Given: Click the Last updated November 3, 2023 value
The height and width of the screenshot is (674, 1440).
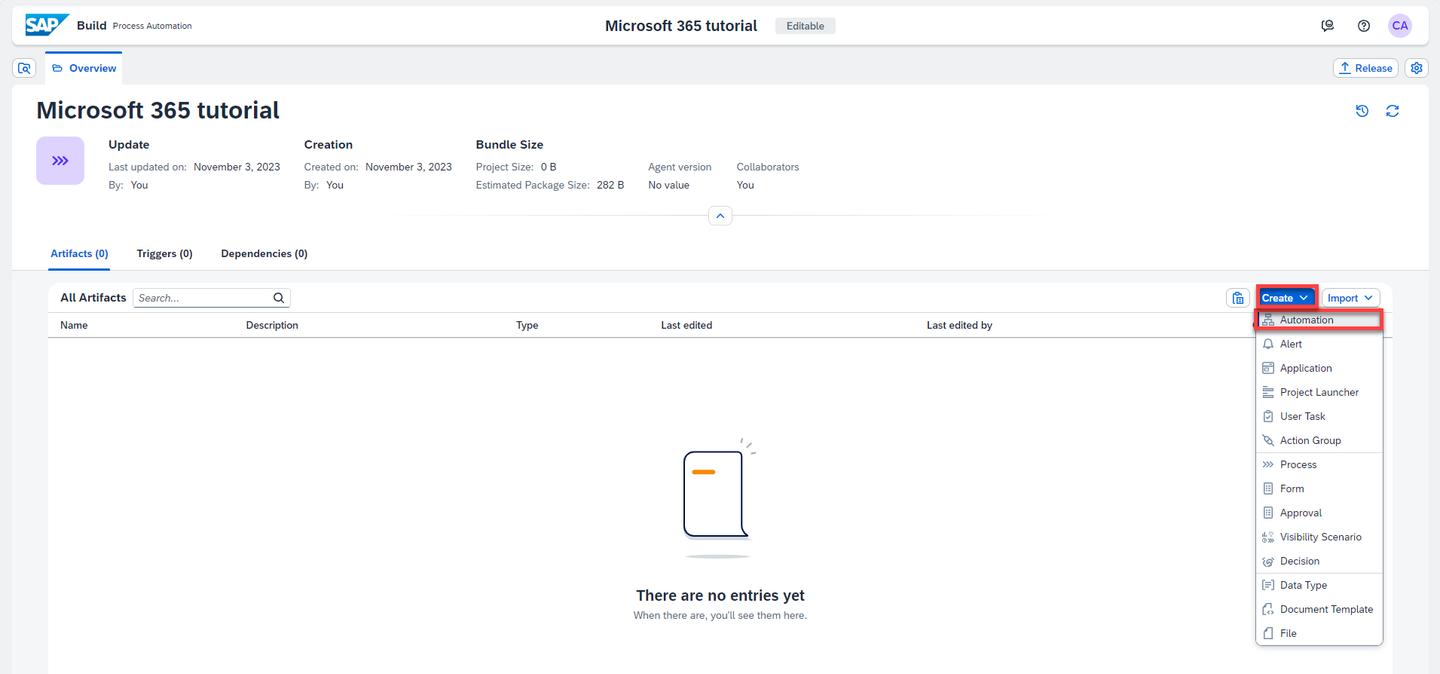Looking at the screenshot, I should [237, 167].
